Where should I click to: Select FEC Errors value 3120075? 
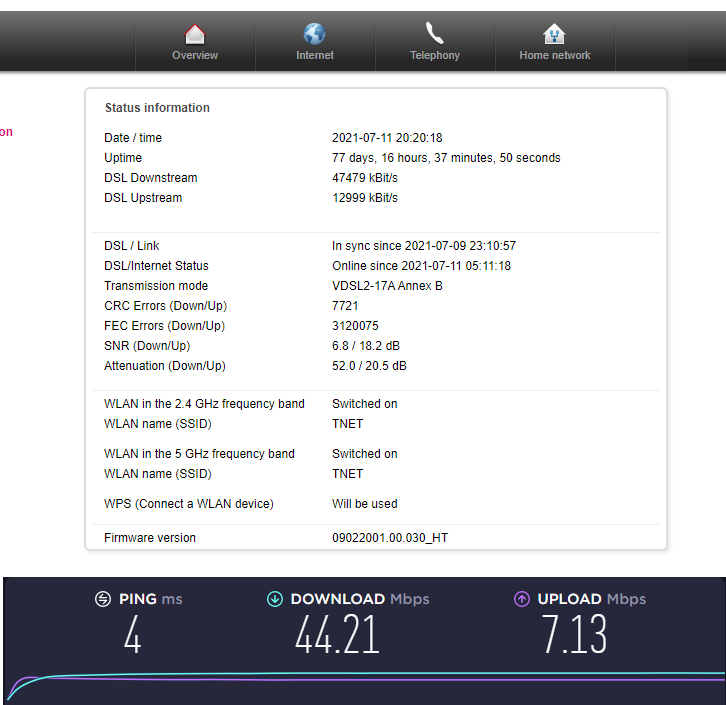355,326
